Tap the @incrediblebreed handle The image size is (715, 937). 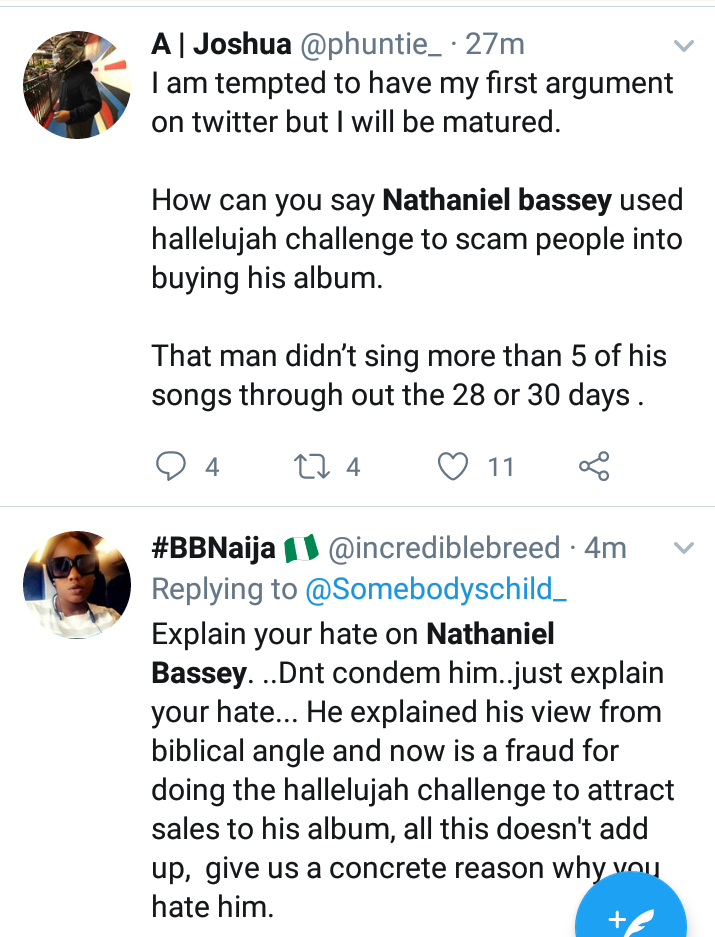click(444, 547)
